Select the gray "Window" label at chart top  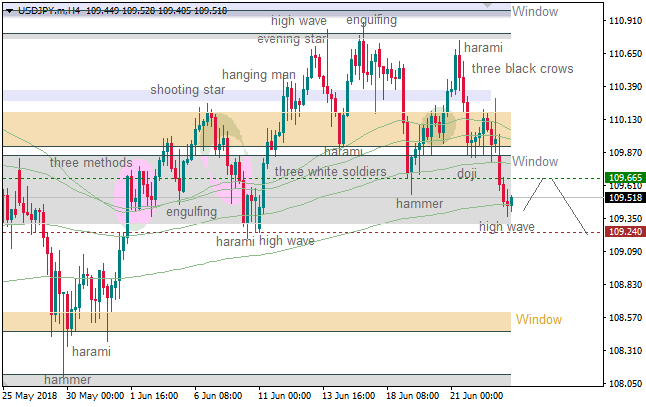pyautogui.click(x=535, y=11)
